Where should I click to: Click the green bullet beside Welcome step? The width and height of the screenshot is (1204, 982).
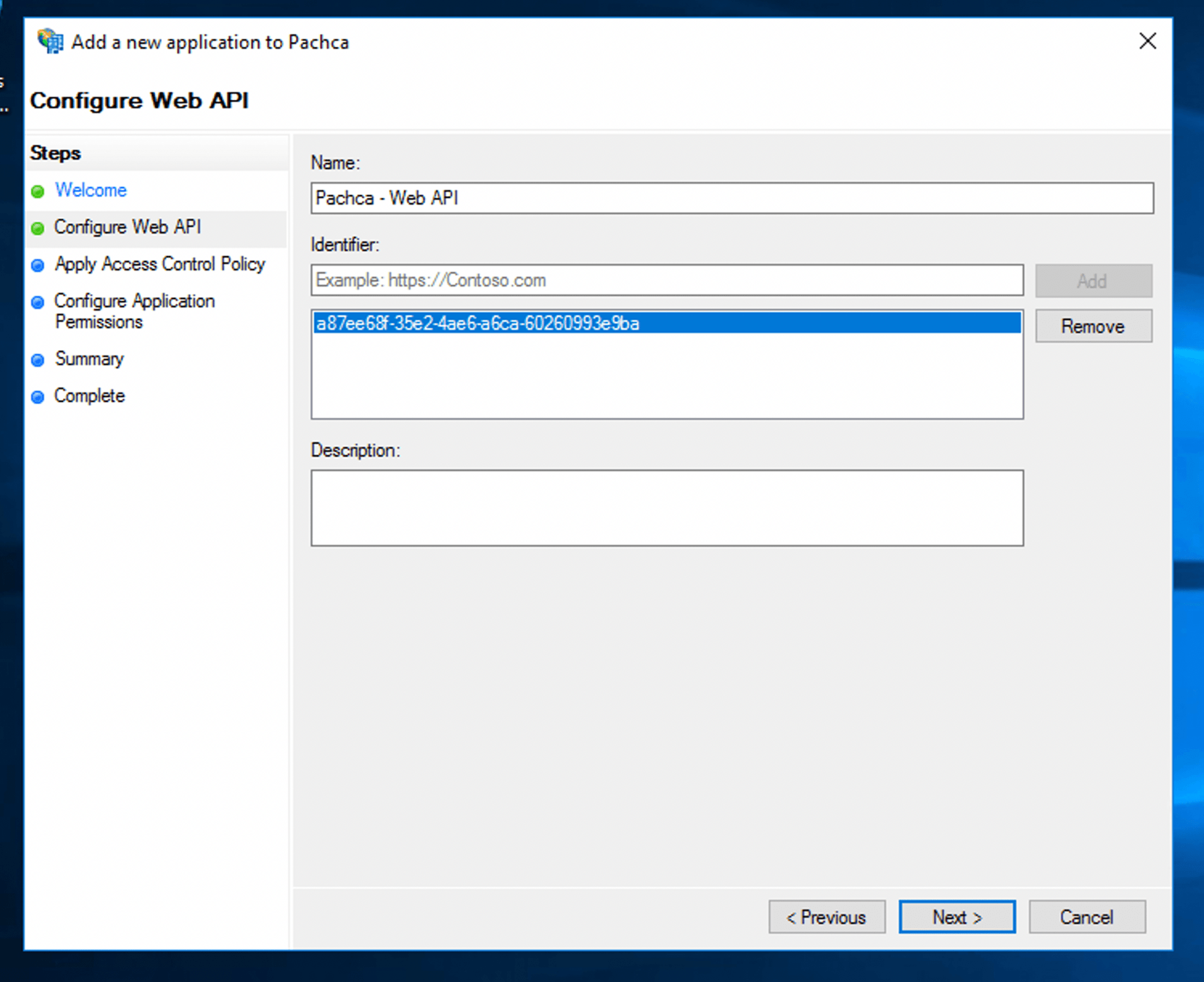coord(38,191)
